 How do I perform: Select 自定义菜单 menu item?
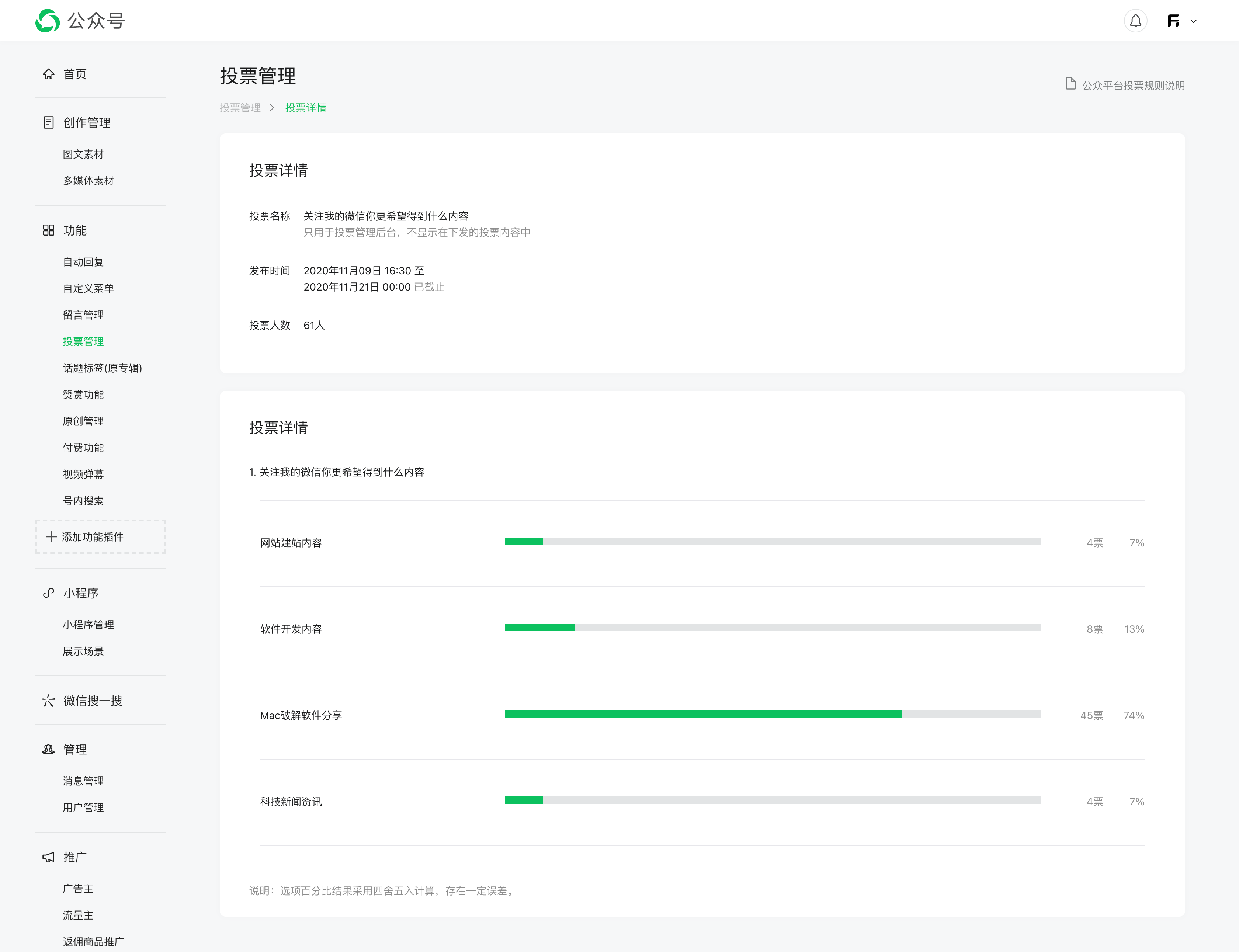pyautogui.click(x=88, y=288)
